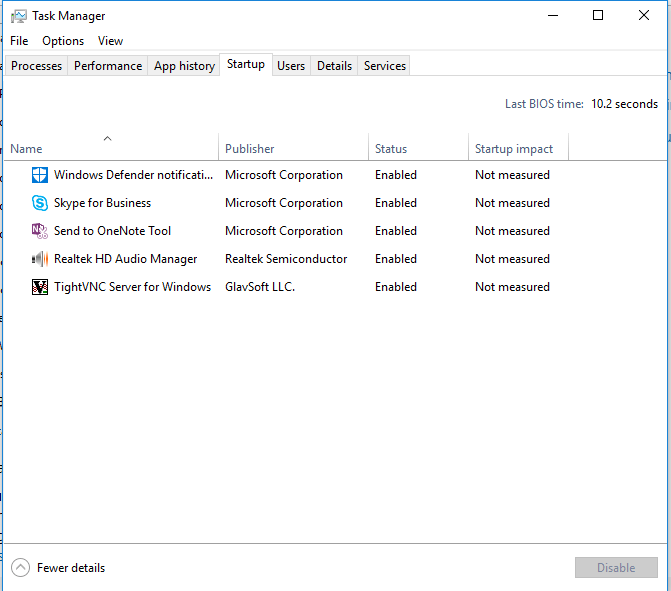Click Not measured in the Realtek row
The width and height of the screenshot is (671, 591).
[512, 259]
